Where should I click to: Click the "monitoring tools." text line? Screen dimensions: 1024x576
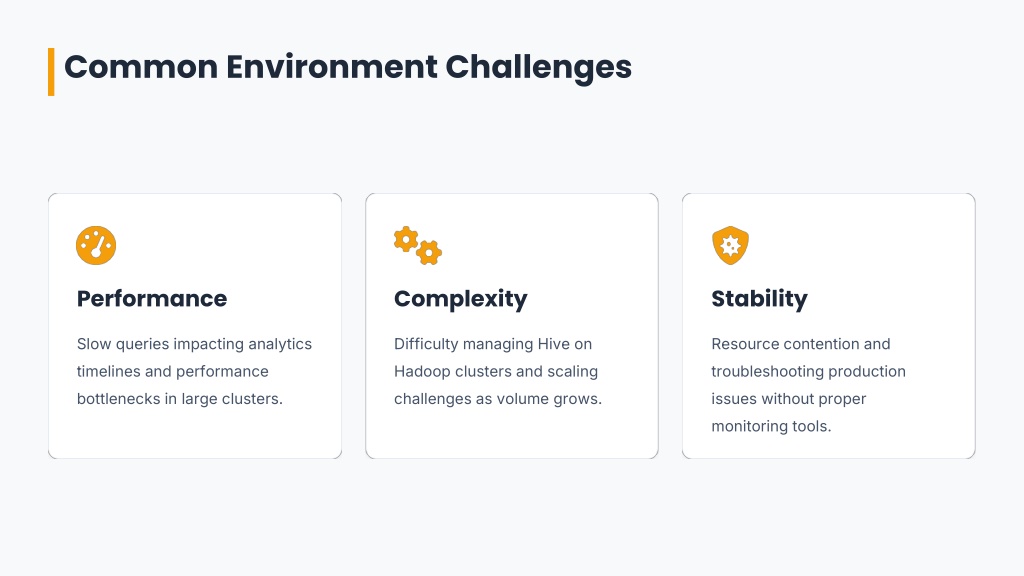tap(771, 426)
